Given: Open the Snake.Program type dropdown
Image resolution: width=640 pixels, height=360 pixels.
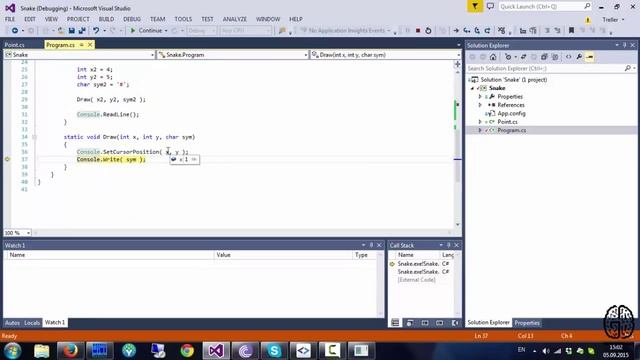Looking at the screenshot, I should point(306,55).
